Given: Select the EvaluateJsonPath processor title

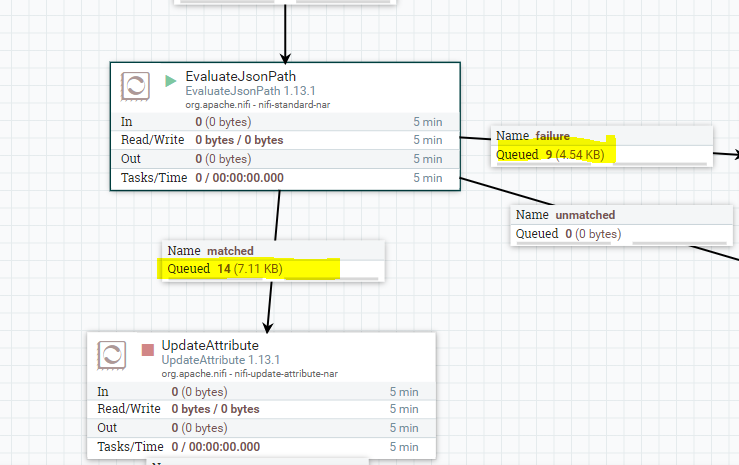Looking at the screenshot, I should pyautogui.click(x=240, y=76).
